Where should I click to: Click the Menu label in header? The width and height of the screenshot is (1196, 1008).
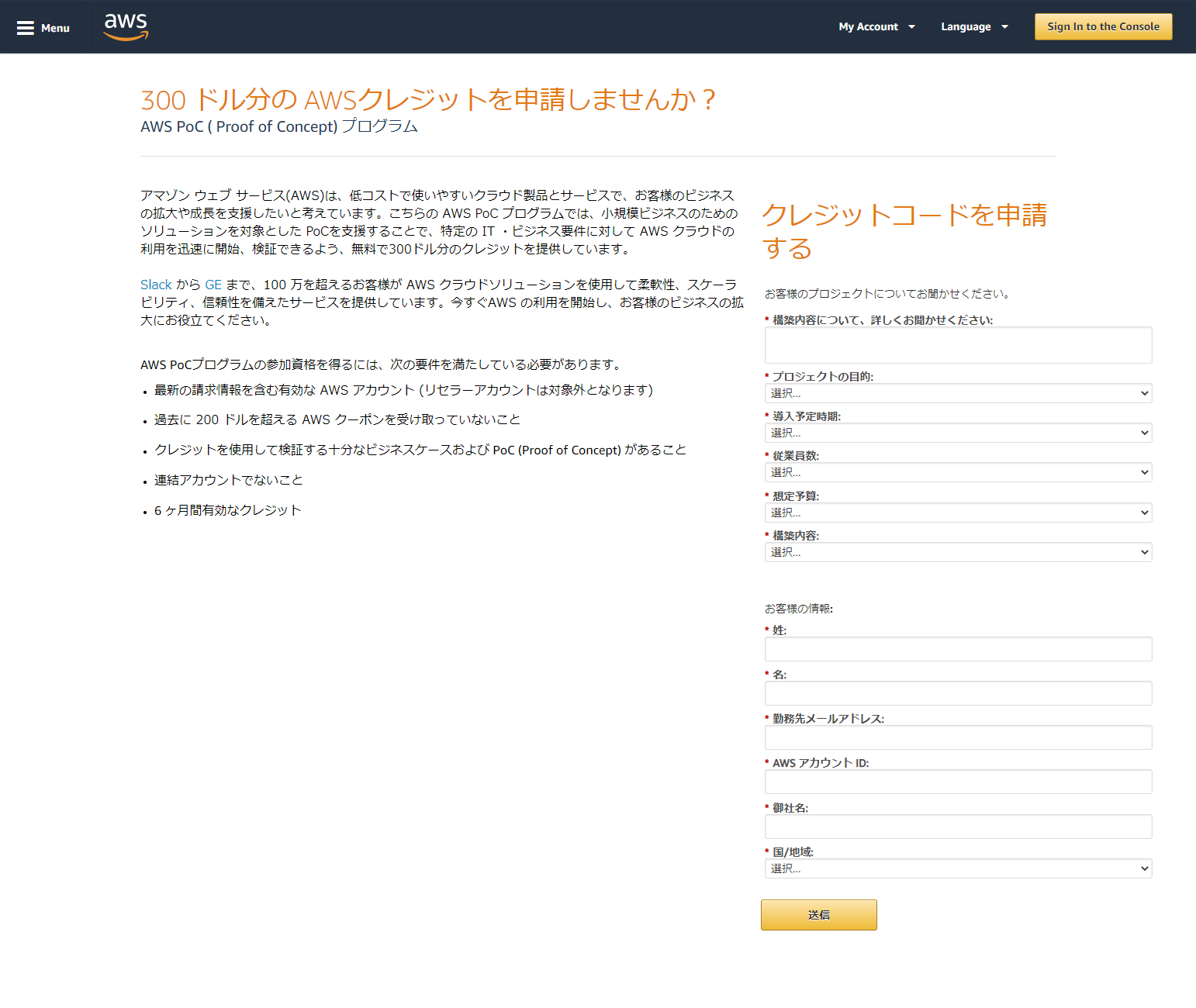pyautogui.click(x=55, y=28)
